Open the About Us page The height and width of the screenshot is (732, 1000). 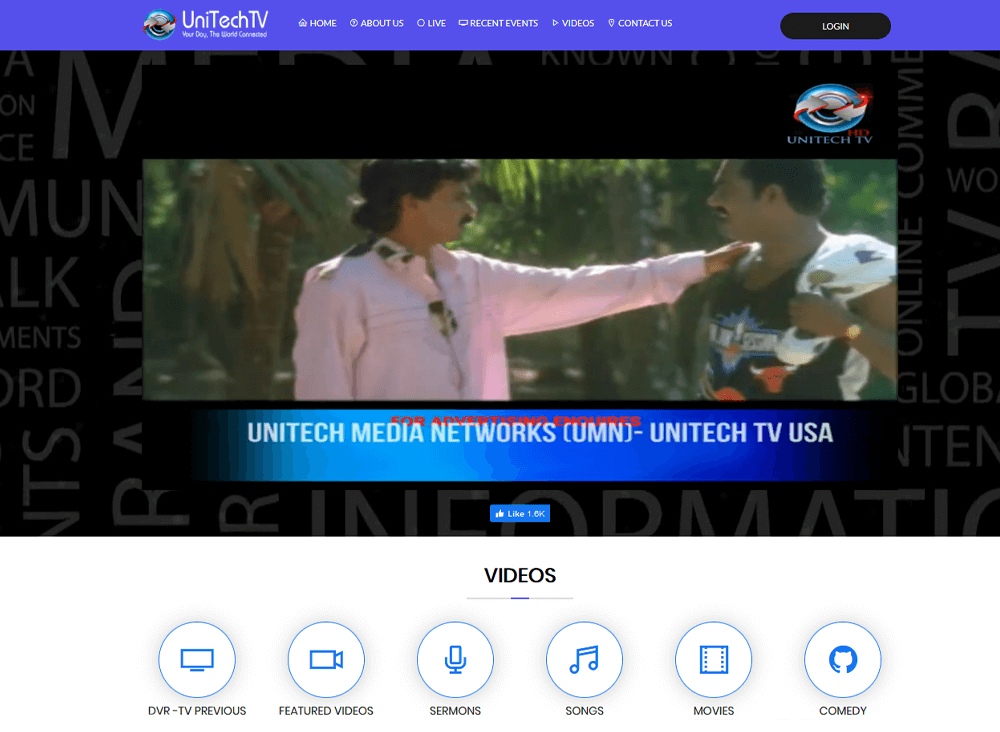(377, 23)
